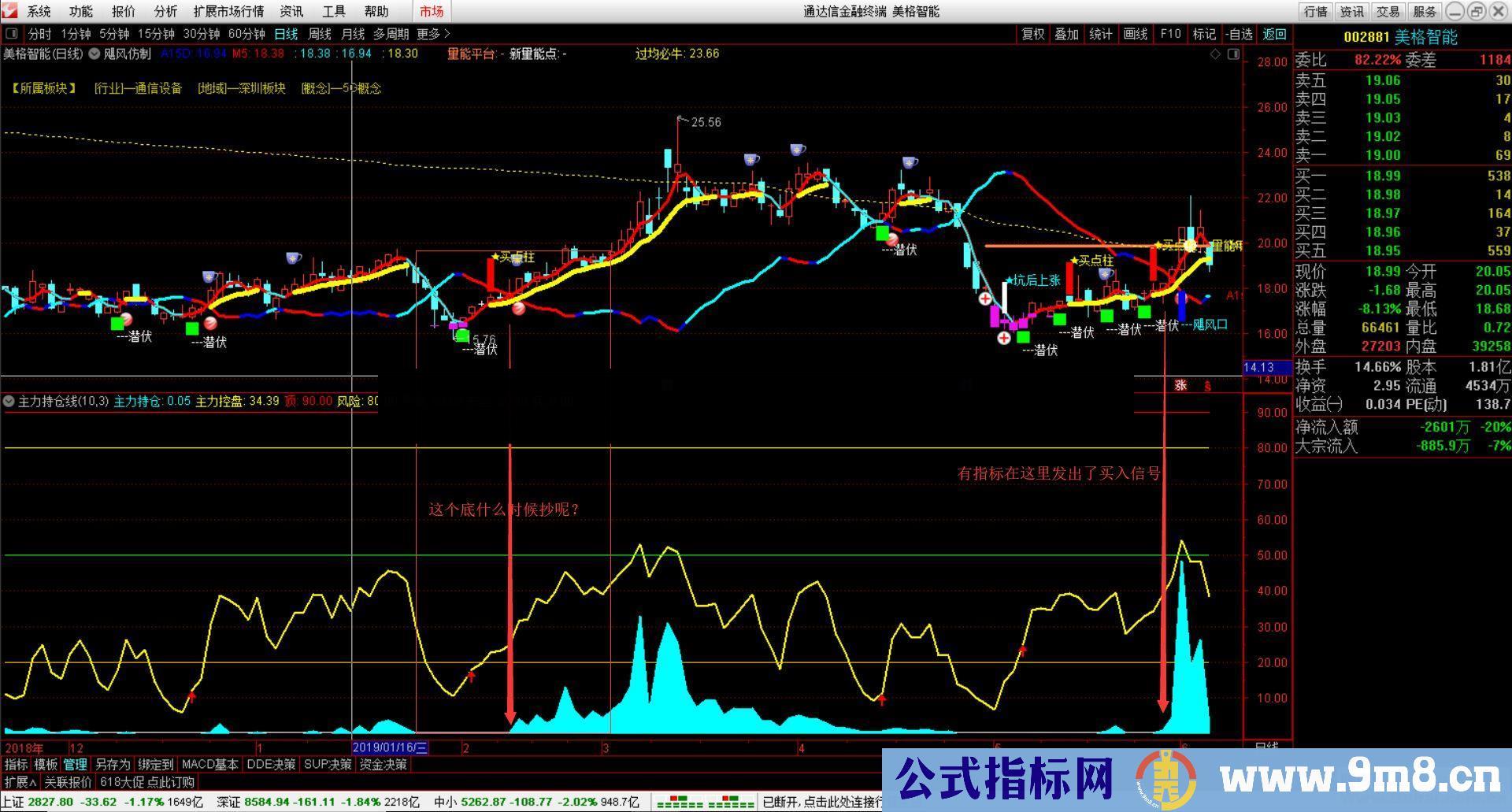The image size is (1512, 812).
Task: Click the [行业]—通信设备 sector link
Action: point(138,88)
